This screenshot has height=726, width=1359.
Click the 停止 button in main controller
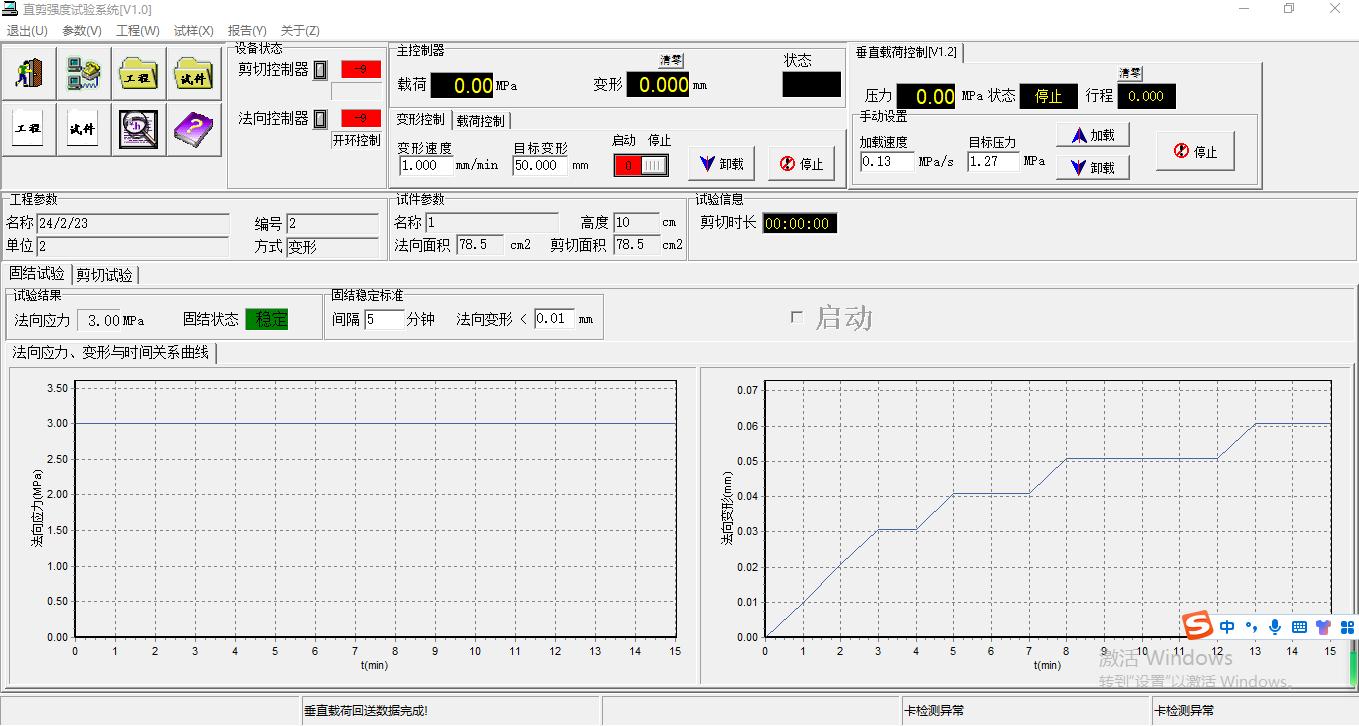tap(802, 164)
